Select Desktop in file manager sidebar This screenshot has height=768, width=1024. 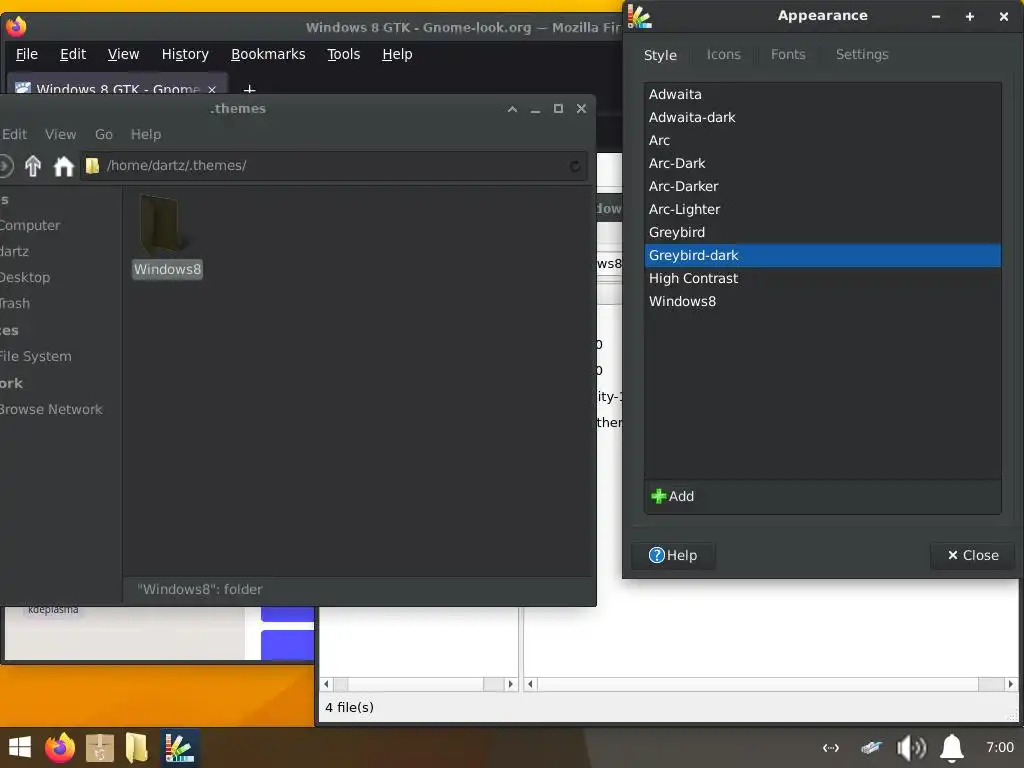25,278
